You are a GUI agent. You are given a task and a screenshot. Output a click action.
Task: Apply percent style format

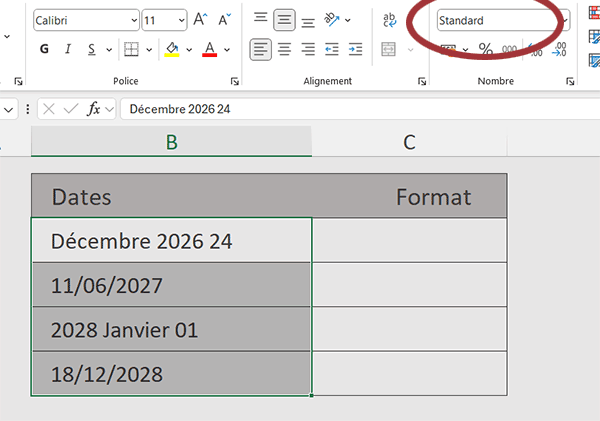[x=485, y=49]
